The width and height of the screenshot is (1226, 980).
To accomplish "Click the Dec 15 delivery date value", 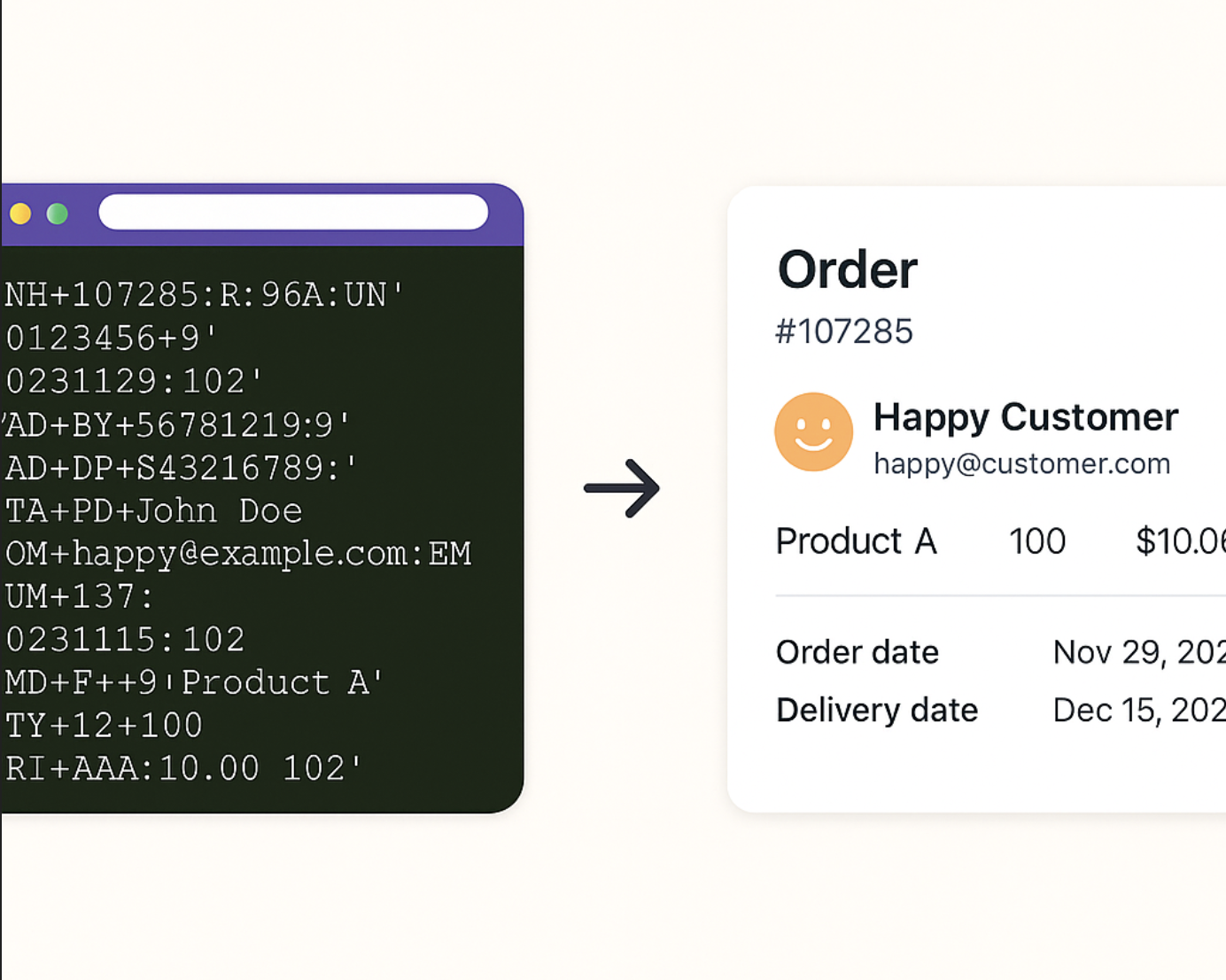I will [1138, 710].
